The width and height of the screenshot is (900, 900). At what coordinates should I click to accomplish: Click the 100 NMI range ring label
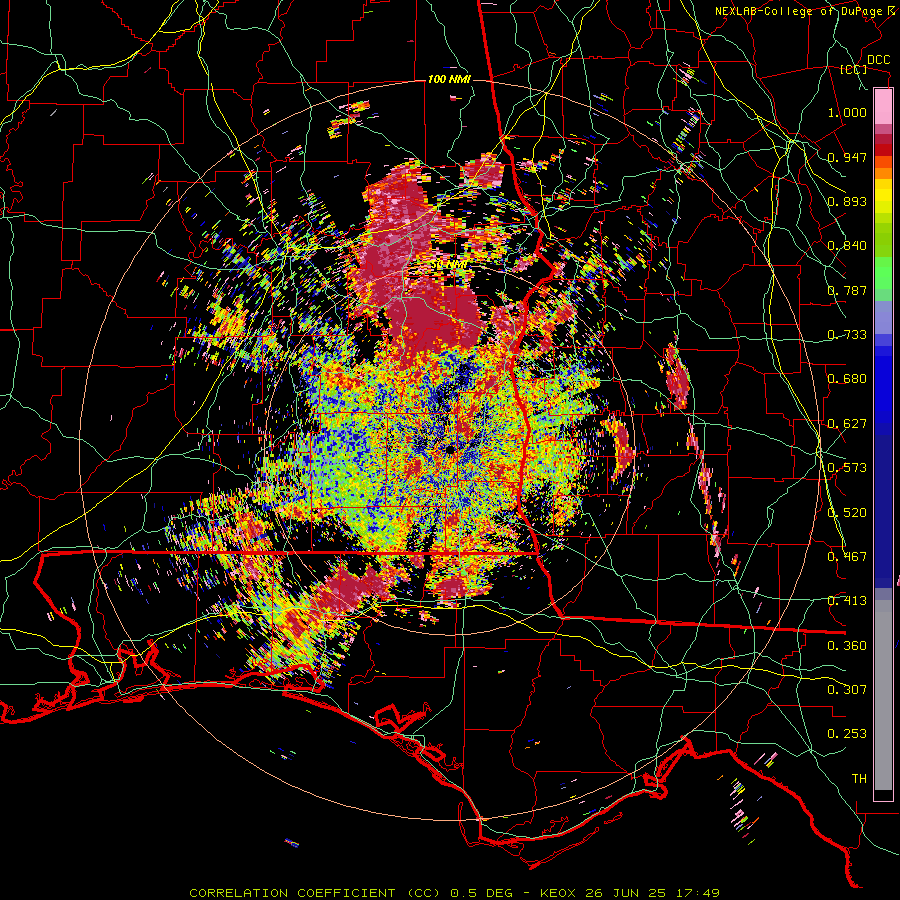tap(449, 79)
